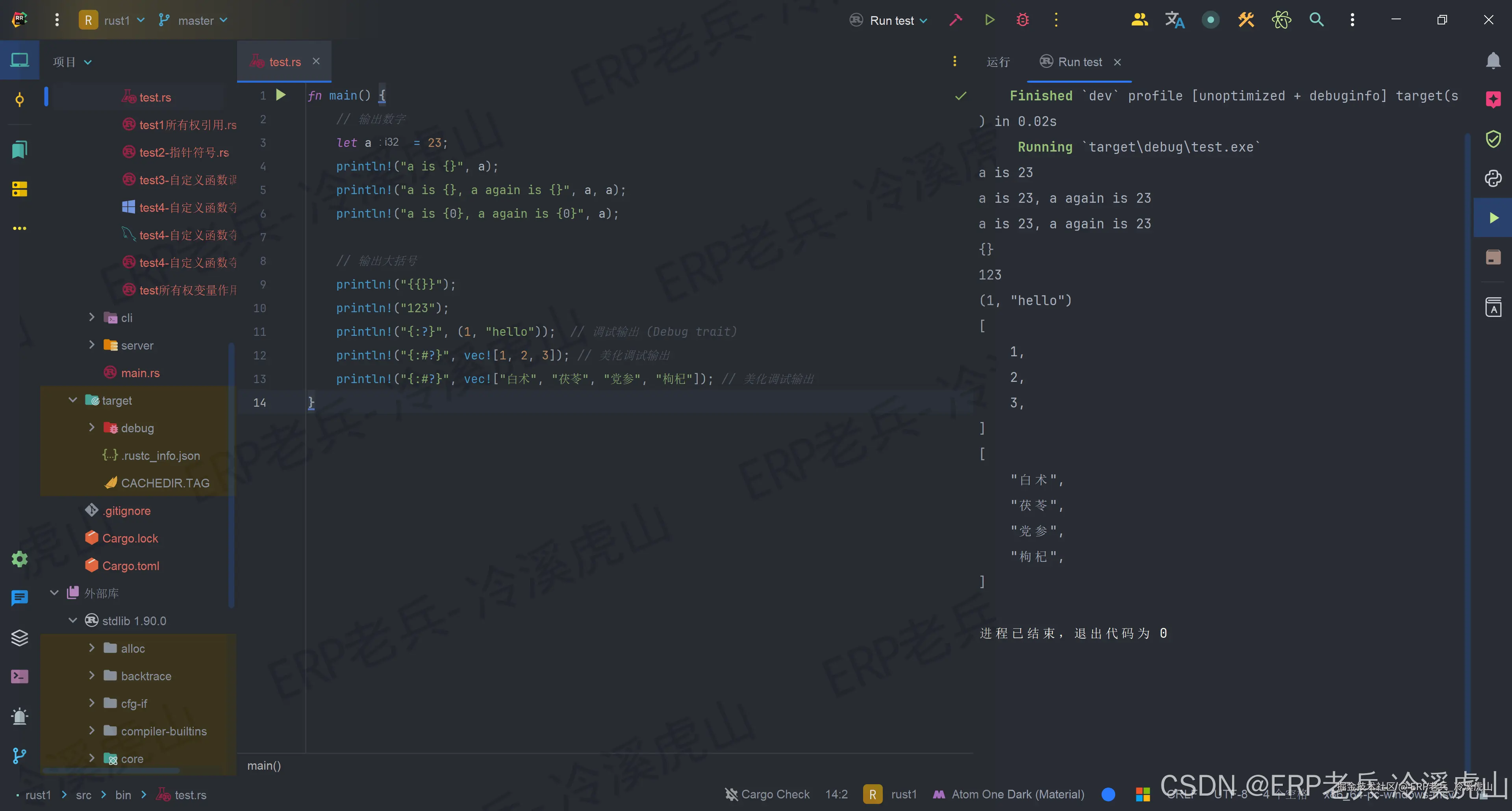Open the translation plugin icon
Image resolution: width=1512 pixels, height=811 pixels.
point(1175,20)
